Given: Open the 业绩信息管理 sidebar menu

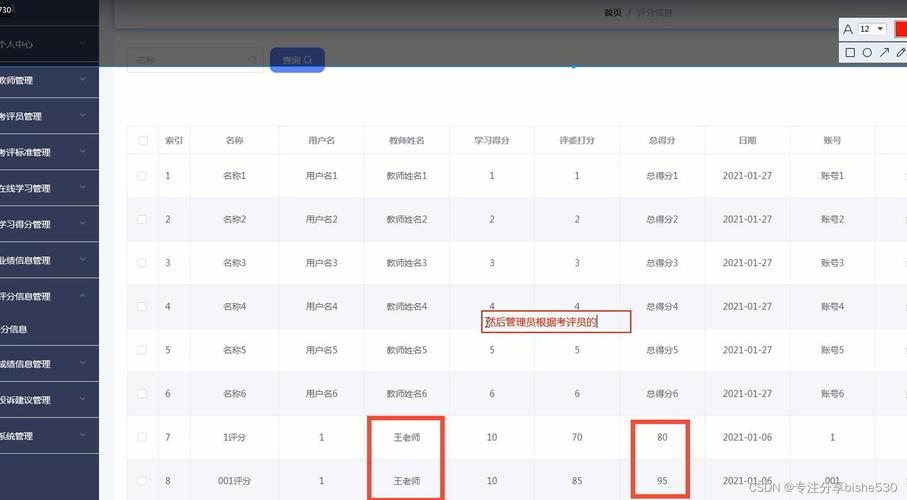Looking at the screenshot, I should 49,260.
